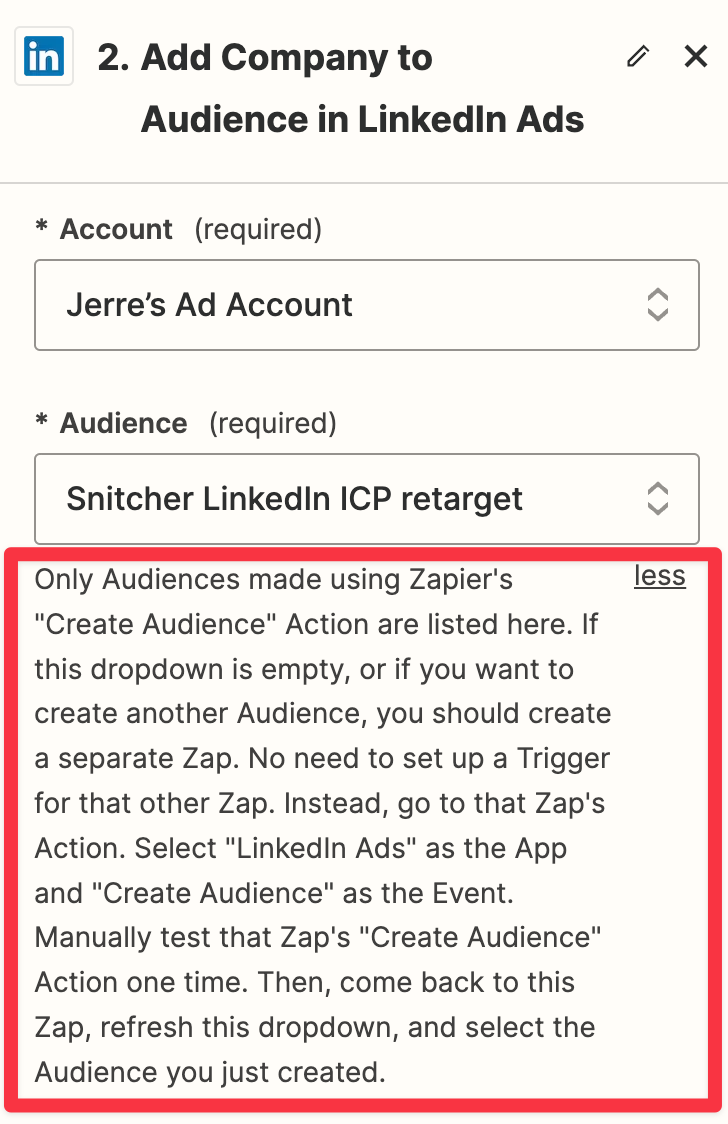Click the Account dropdown up-down chevron icon
This screenshot has width=728, height=1124.
658,305
